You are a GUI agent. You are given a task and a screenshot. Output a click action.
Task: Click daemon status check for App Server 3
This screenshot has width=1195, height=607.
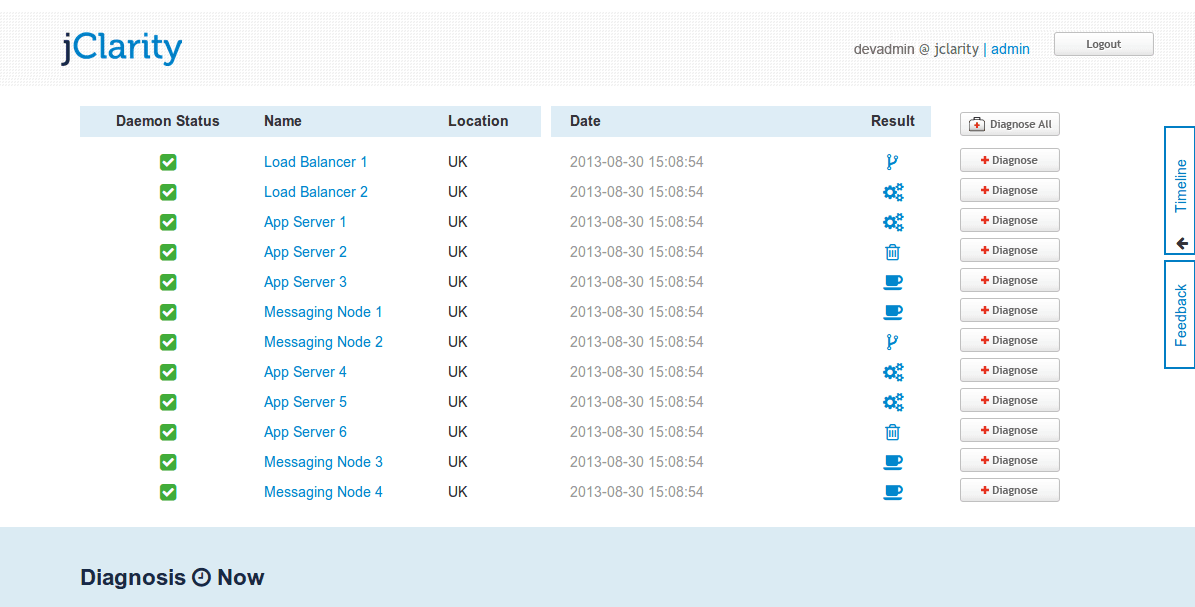coord(168,282)
